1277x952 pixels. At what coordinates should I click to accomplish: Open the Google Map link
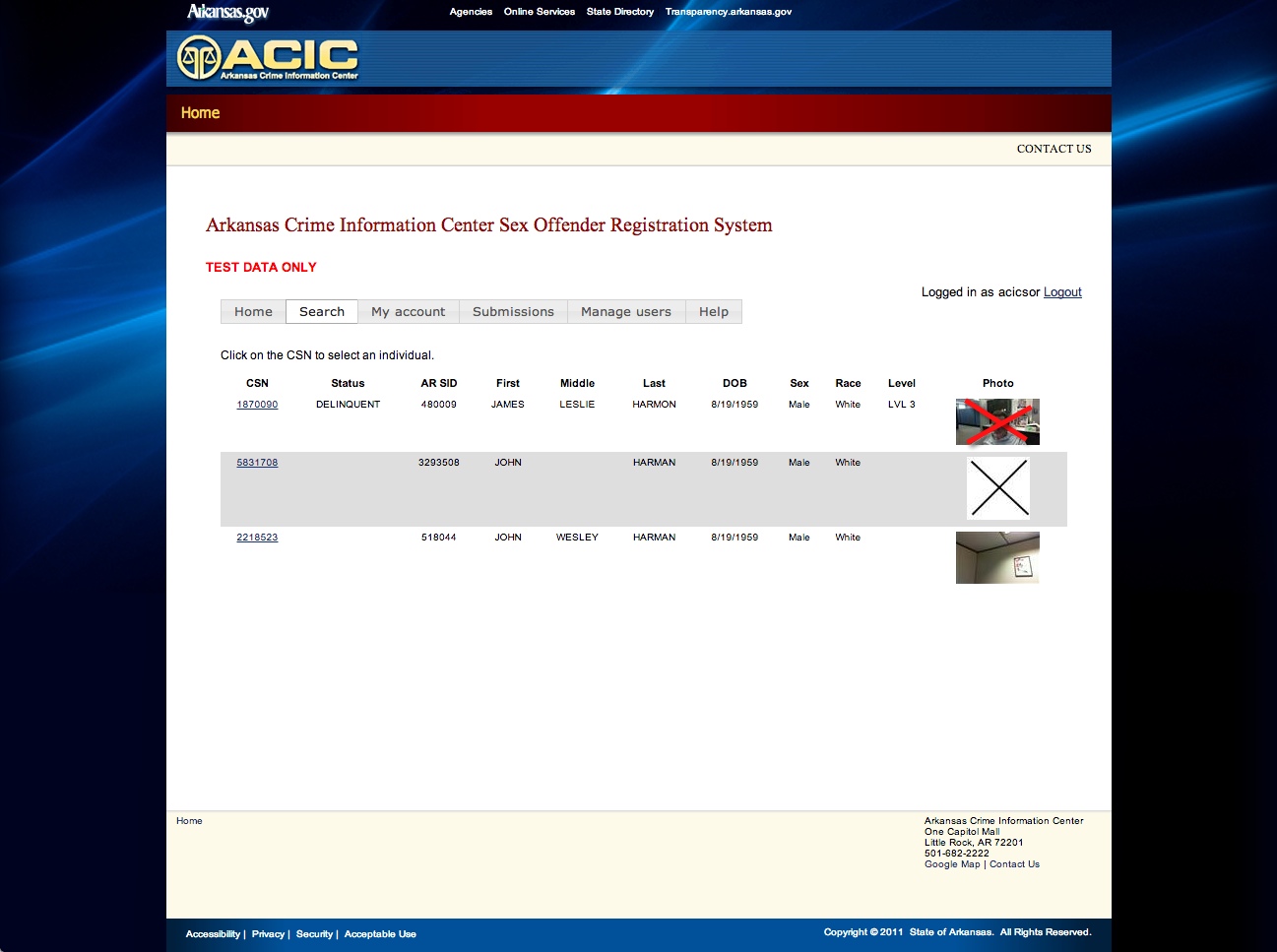[952, 864]
